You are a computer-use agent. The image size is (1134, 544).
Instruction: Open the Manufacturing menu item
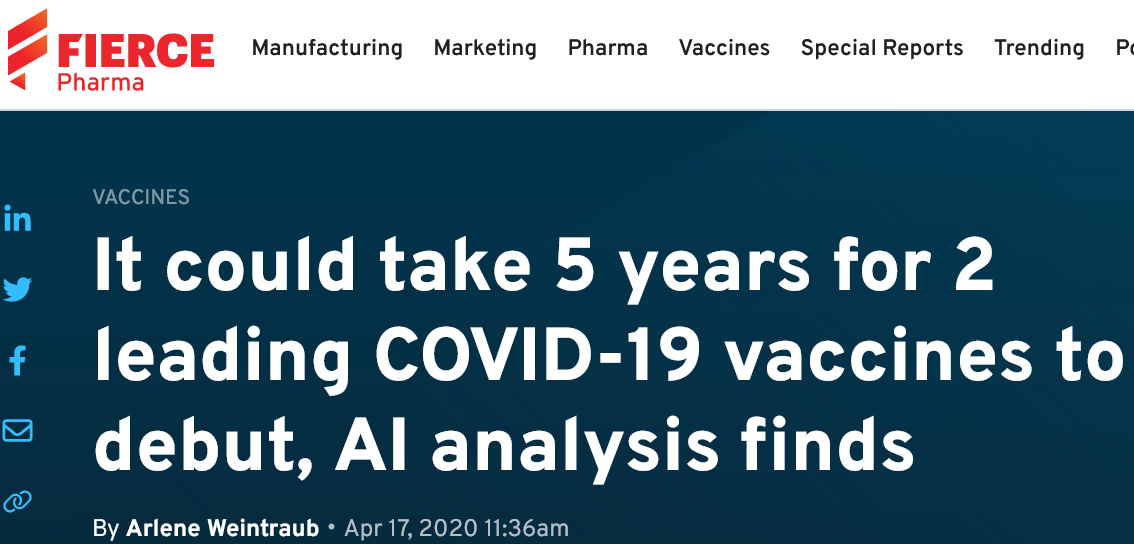point(327,48)
